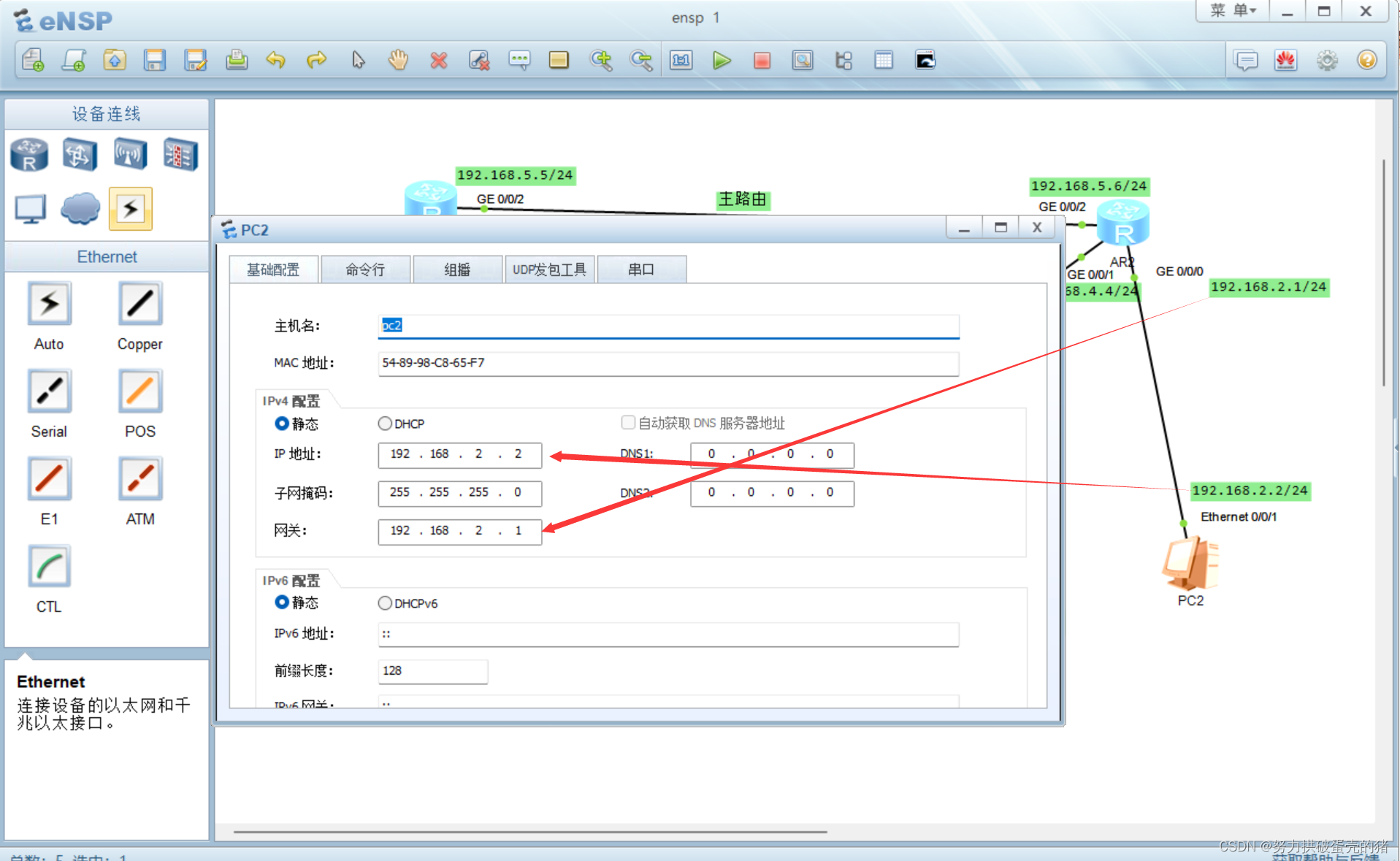Click the AR2 router on the topology
Viewport: 1400px width, 861px height.
pyautogui.click(x=1123, y=223)
